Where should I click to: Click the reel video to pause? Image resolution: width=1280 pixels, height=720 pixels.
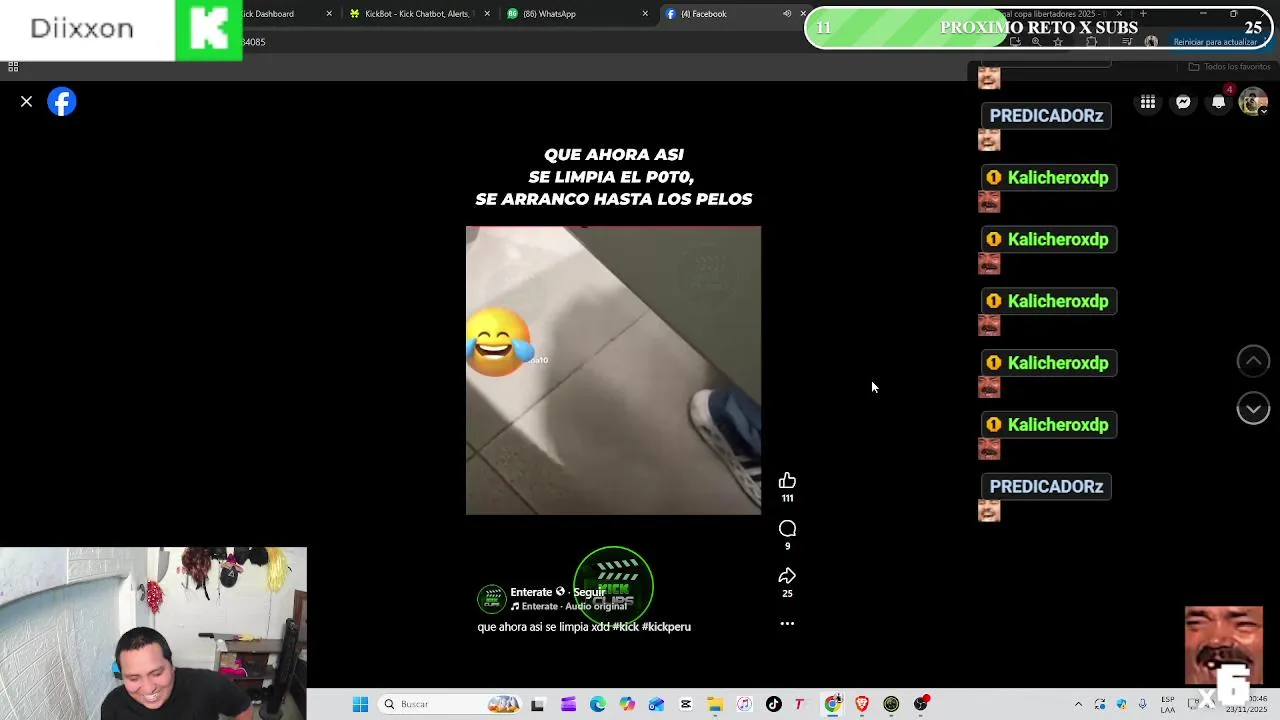(613, 371)
